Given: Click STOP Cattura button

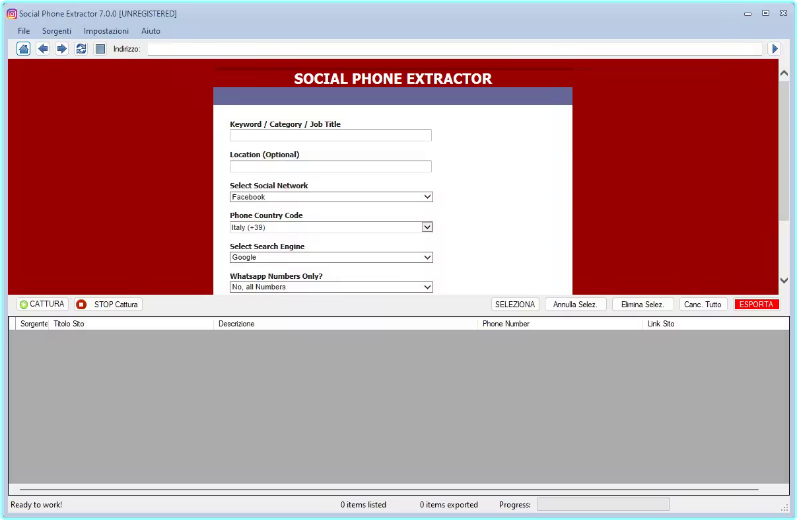Looking at the screenshot, I should [x=108, y=304].
